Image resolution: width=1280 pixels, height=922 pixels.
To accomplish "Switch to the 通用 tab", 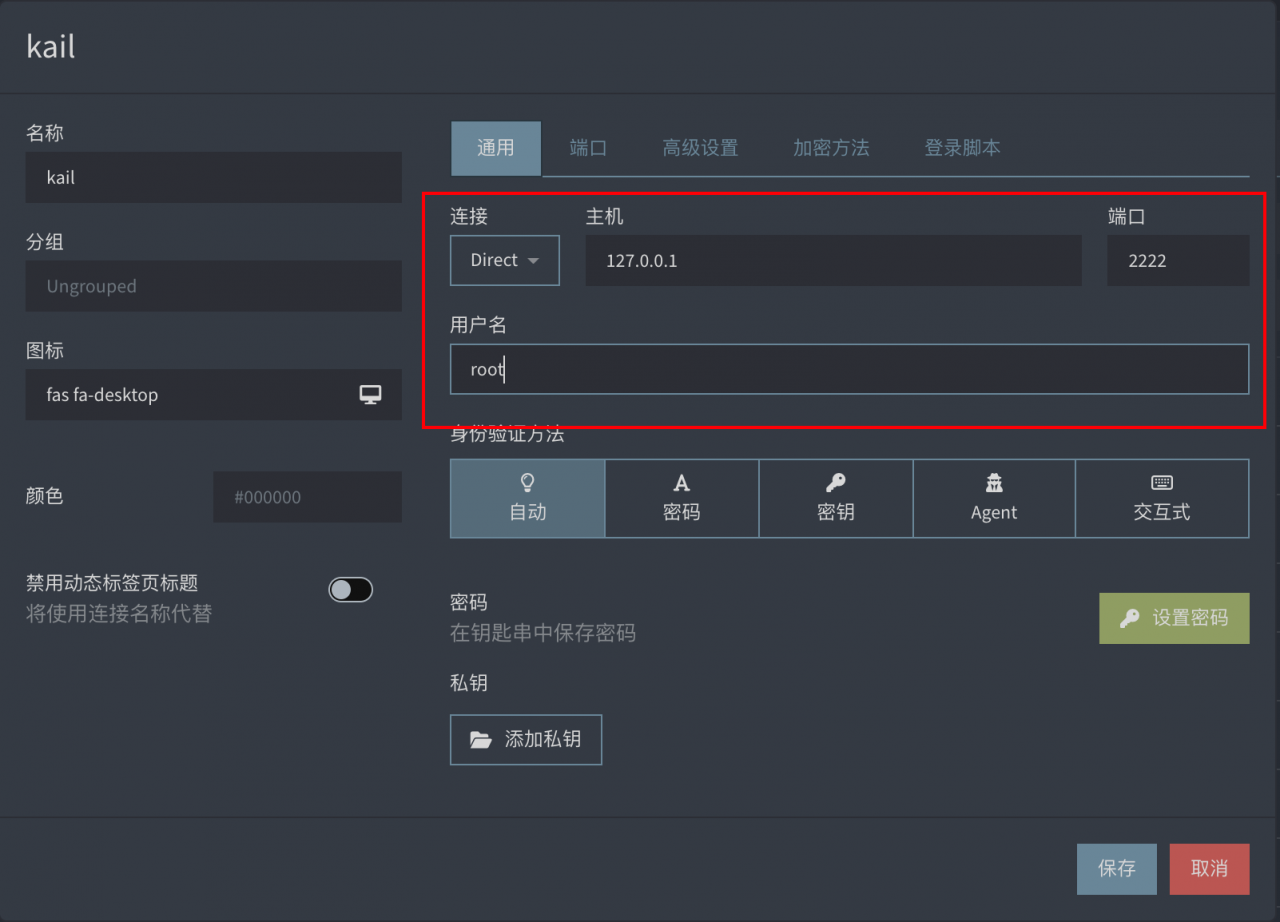I will pos(496,148).
